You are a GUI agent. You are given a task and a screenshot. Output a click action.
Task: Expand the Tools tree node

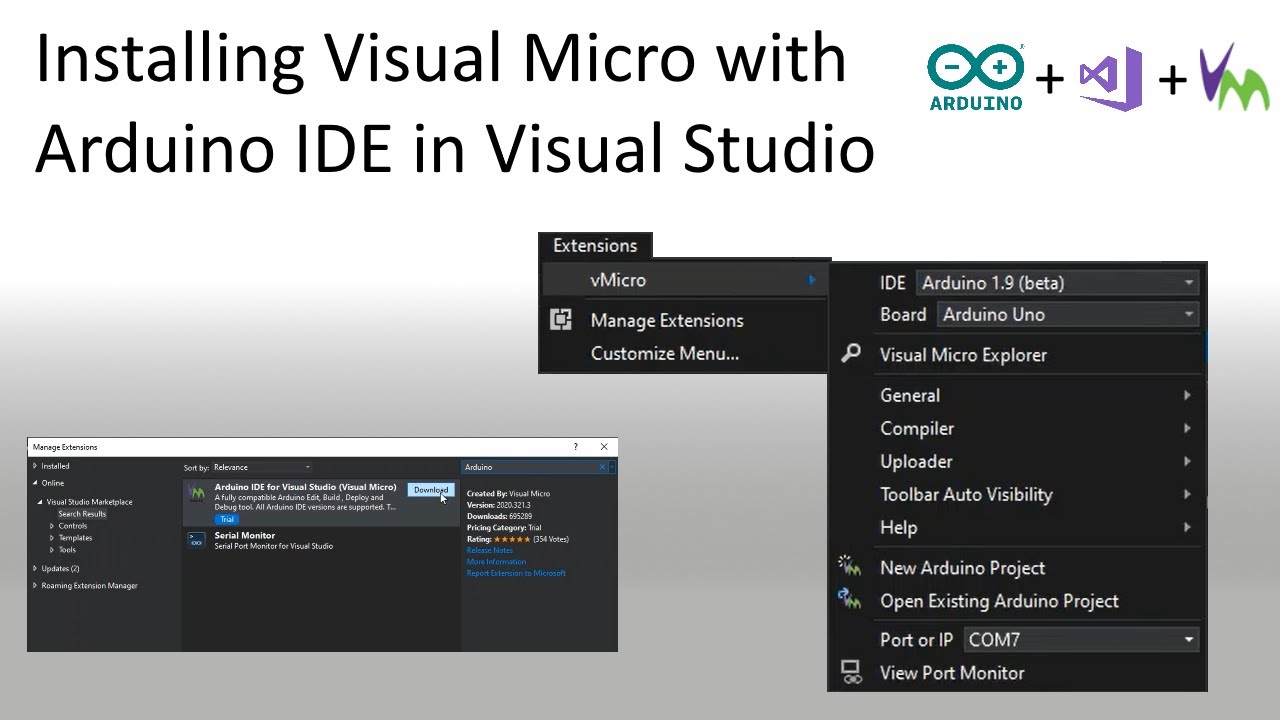52,550
